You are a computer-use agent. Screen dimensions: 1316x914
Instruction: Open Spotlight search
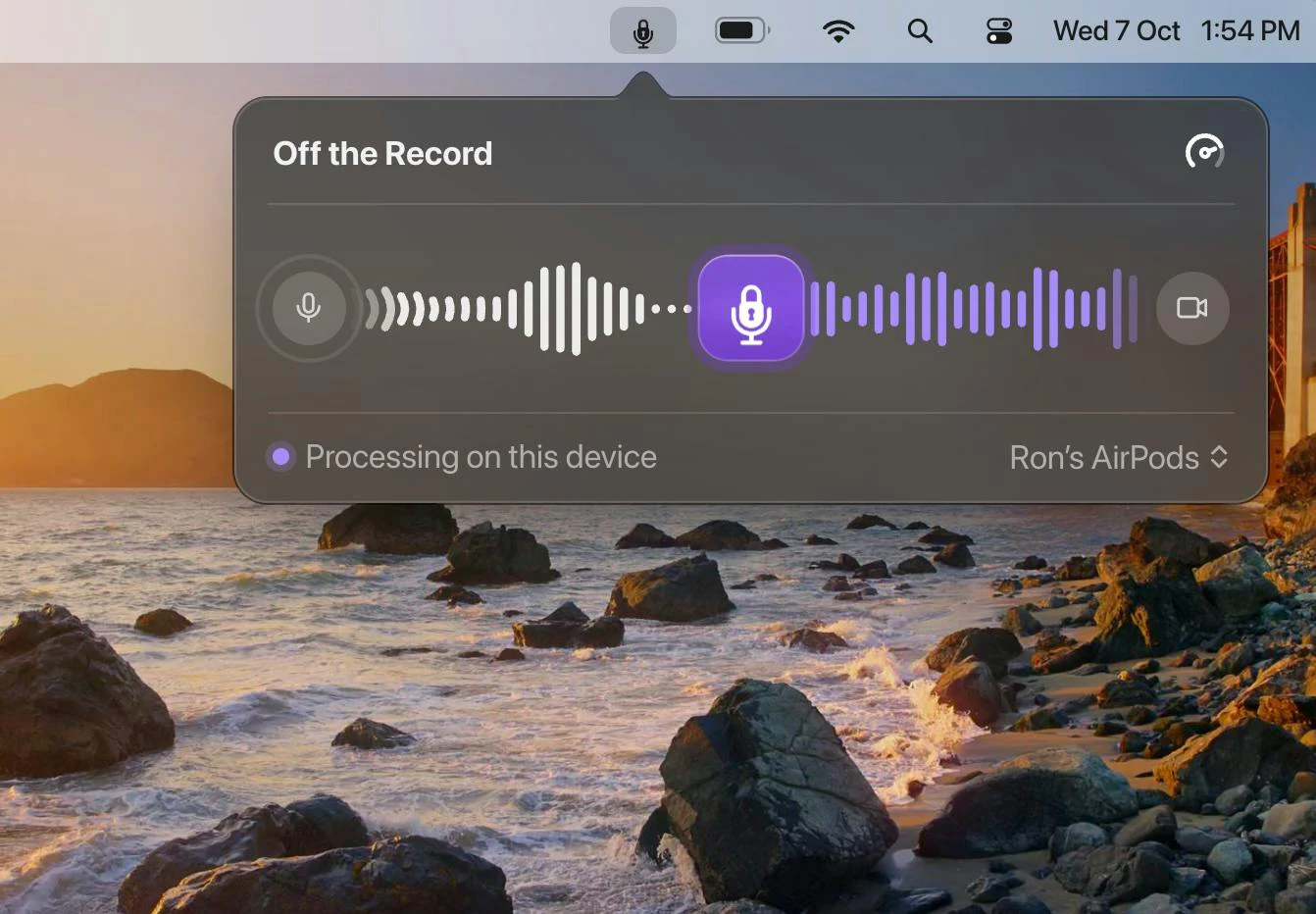tap(920, 31)
